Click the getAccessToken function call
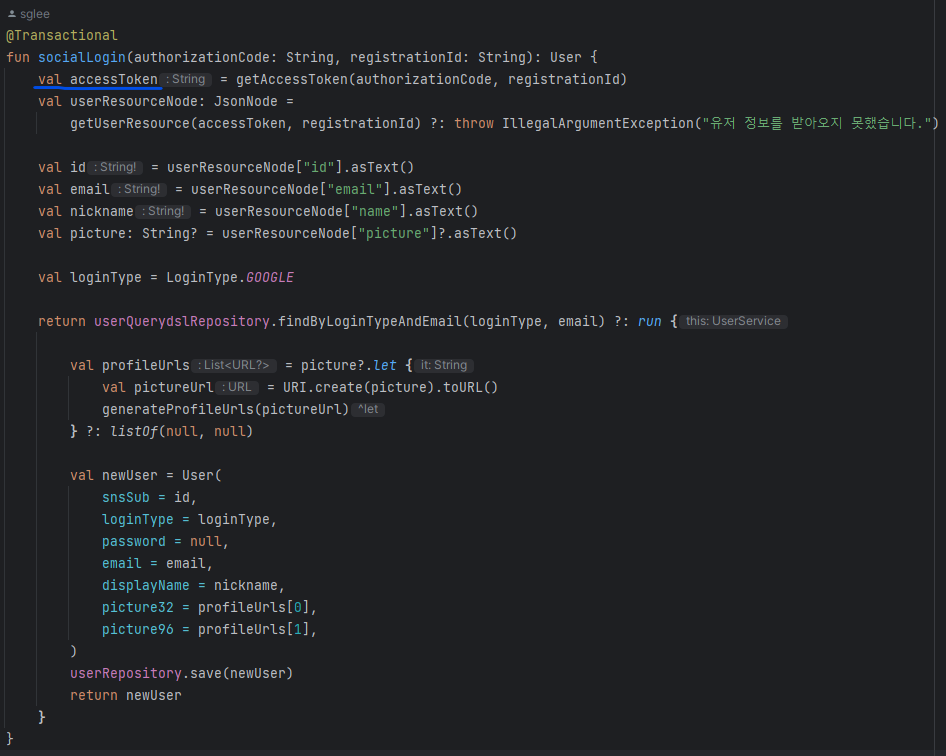Image resolution: width=946 pixels, height=756 pixels. 292,80
